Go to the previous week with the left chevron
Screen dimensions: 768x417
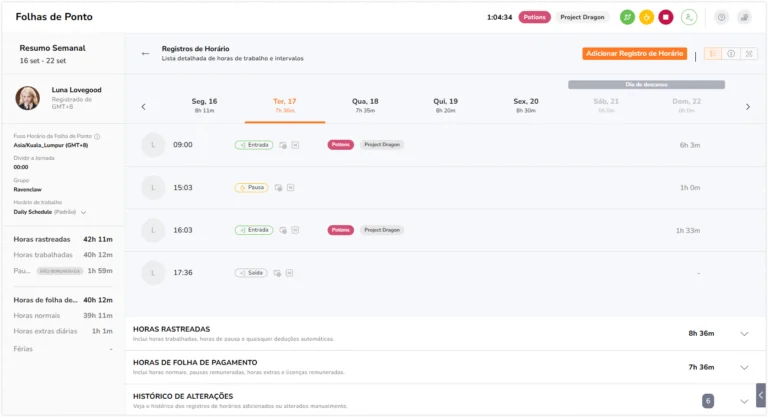coord(144,106)
